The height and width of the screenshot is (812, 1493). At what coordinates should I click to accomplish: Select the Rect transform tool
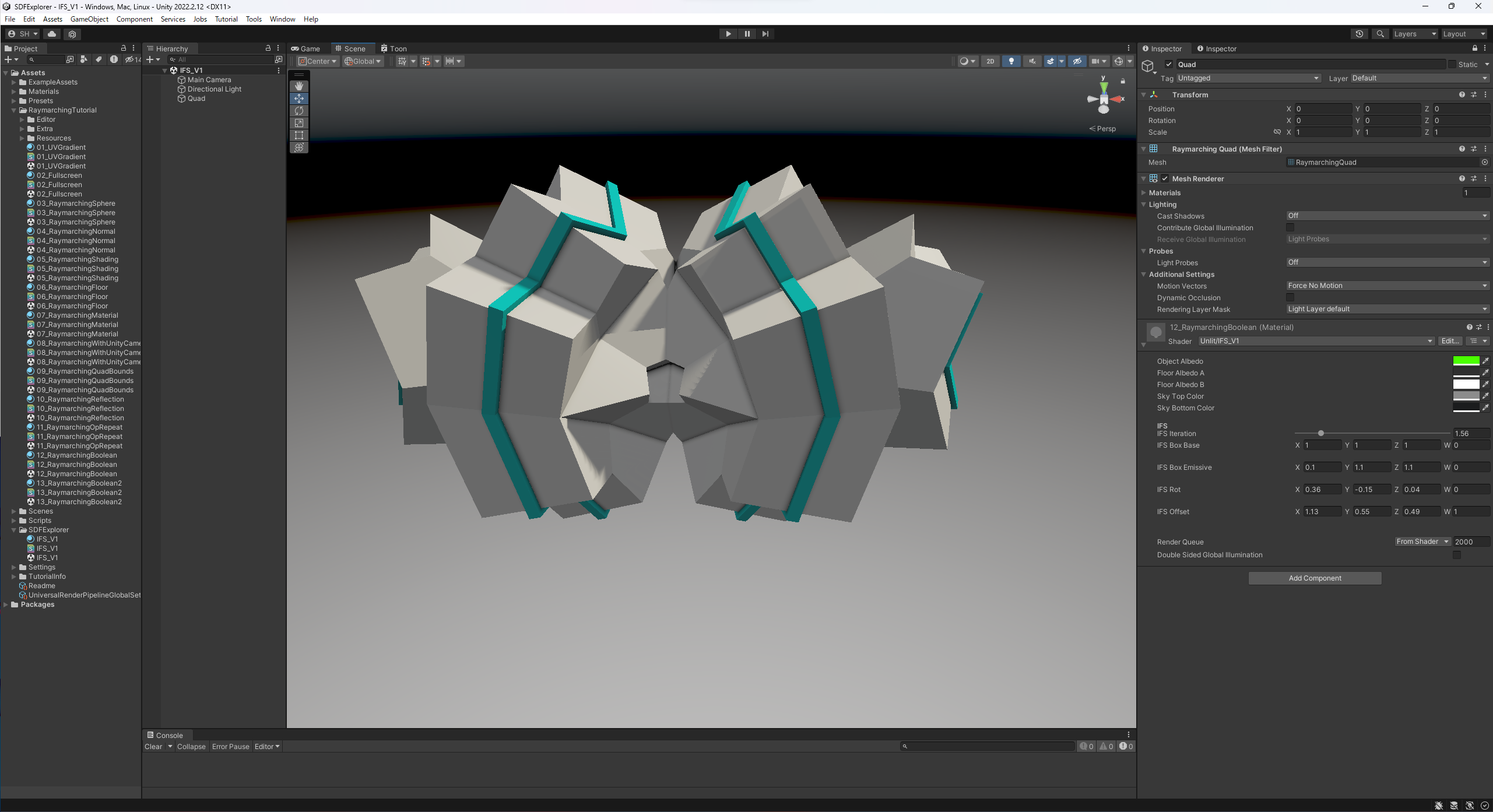click(x=299, y=135)
